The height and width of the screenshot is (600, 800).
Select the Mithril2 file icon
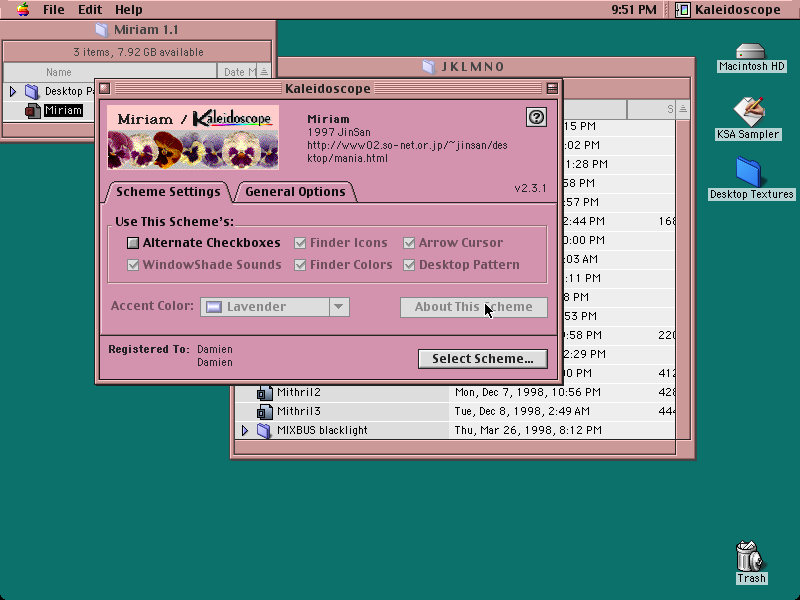click(x=264, y=393)
